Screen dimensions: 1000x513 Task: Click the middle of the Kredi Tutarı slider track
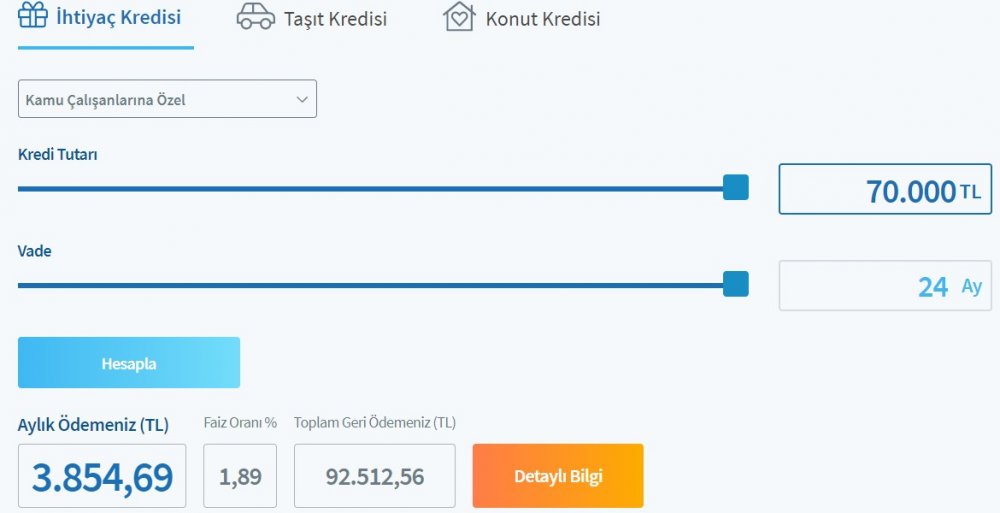[371, 189]
